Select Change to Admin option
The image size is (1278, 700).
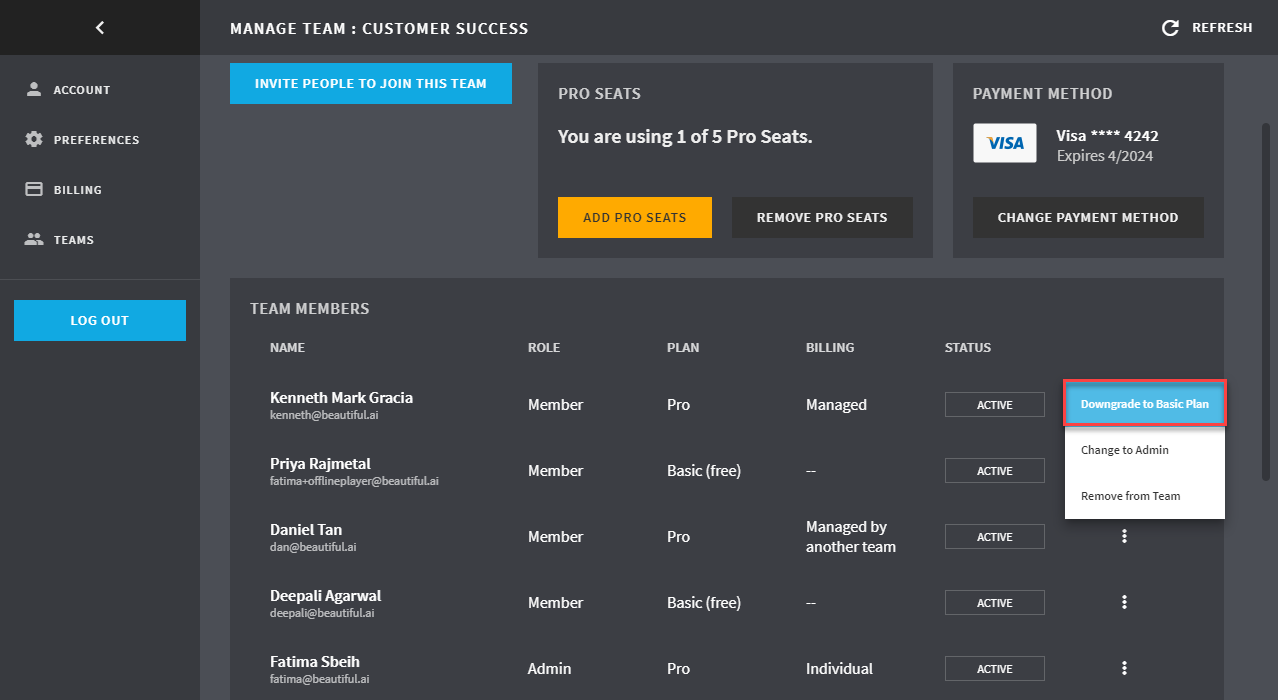coord(1145,450)
